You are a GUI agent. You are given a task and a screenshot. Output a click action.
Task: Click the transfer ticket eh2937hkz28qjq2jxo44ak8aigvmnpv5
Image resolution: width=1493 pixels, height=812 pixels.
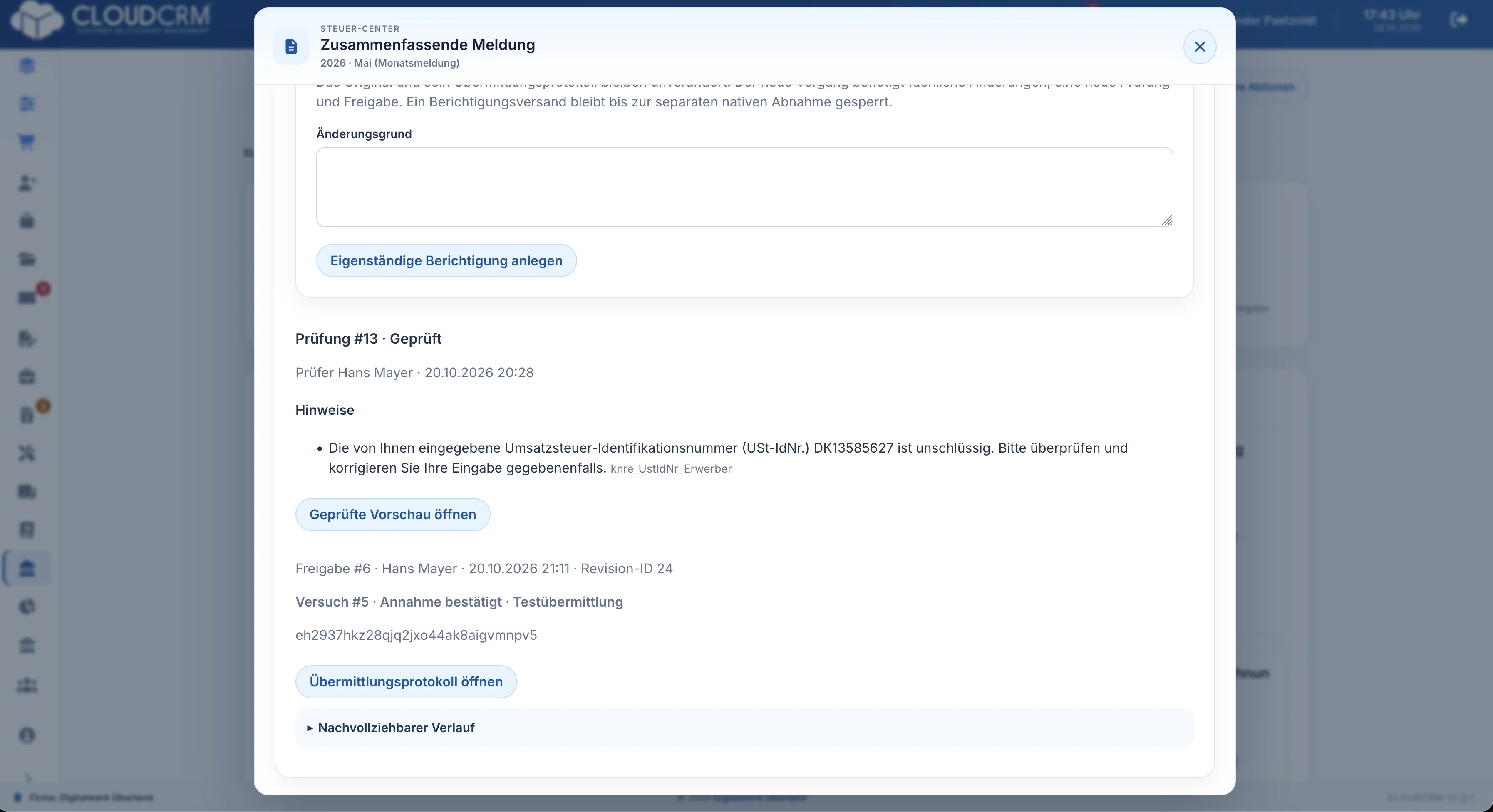[416, 635]
